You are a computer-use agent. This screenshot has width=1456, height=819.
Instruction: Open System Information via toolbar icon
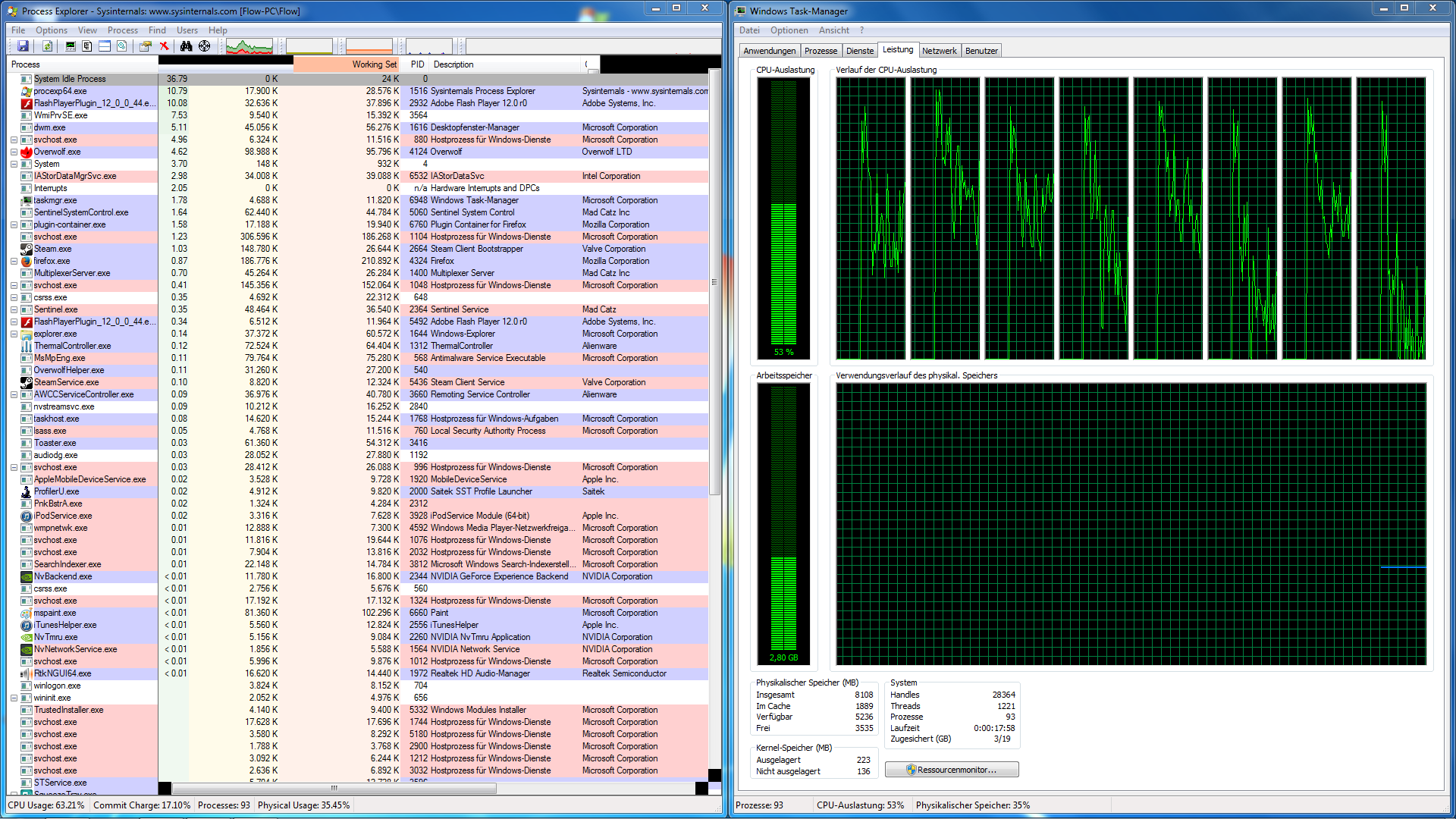coord(71,46)
